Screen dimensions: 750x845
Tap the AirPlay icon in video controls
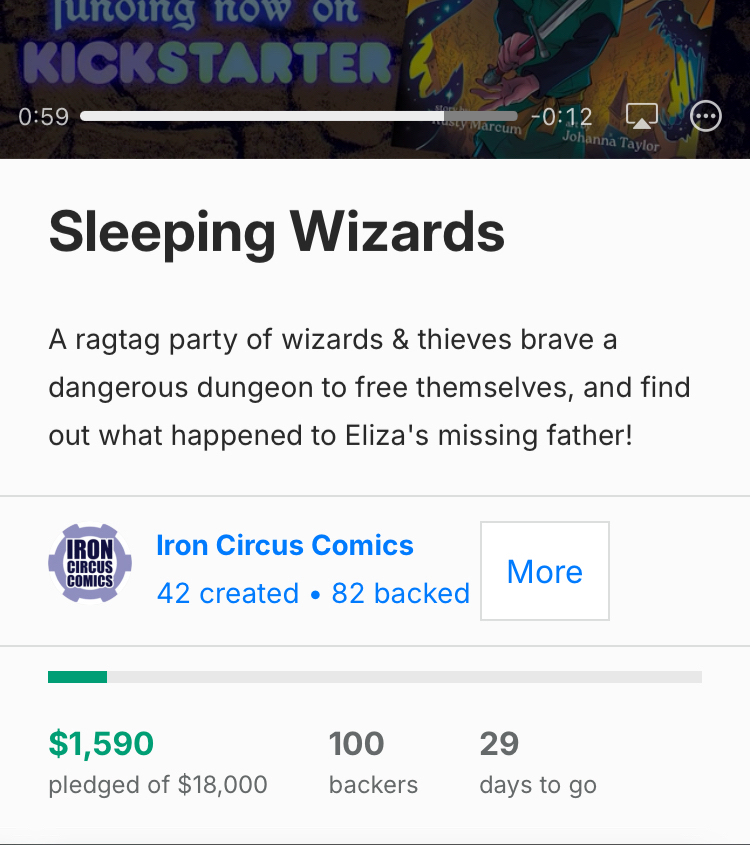pos(641,116)
